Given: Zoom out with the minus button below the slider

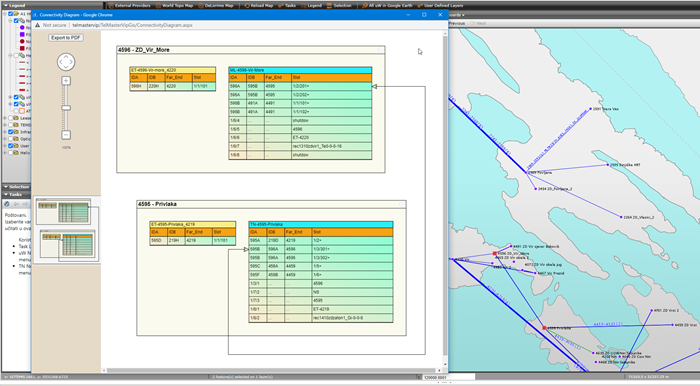Looking at the screenshot, I should 66,135.
